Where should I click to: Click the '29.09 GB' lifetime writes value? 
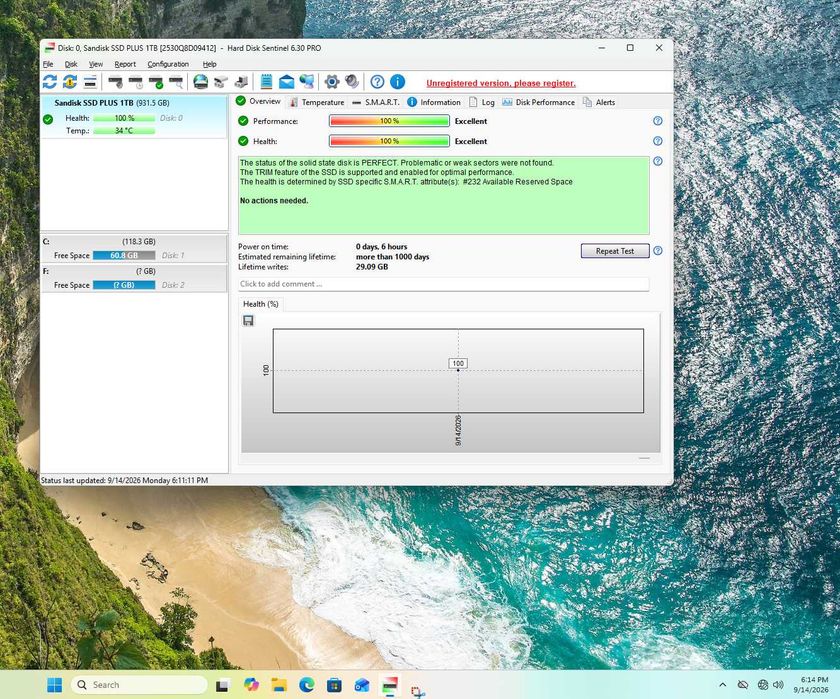[372, 267]
